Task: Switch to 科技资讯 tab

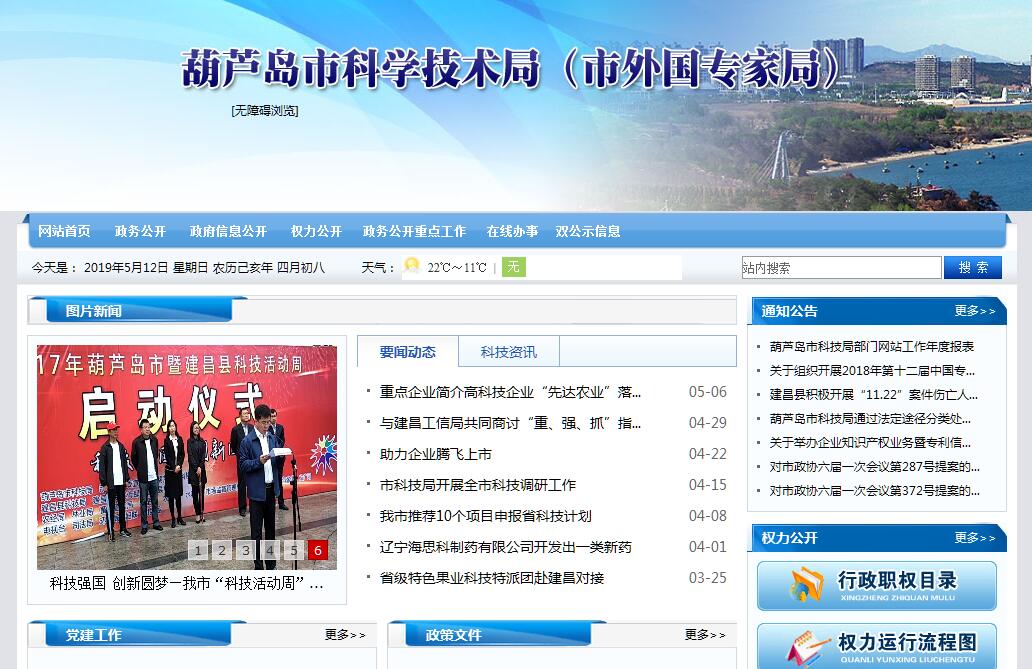Action: 509,352
